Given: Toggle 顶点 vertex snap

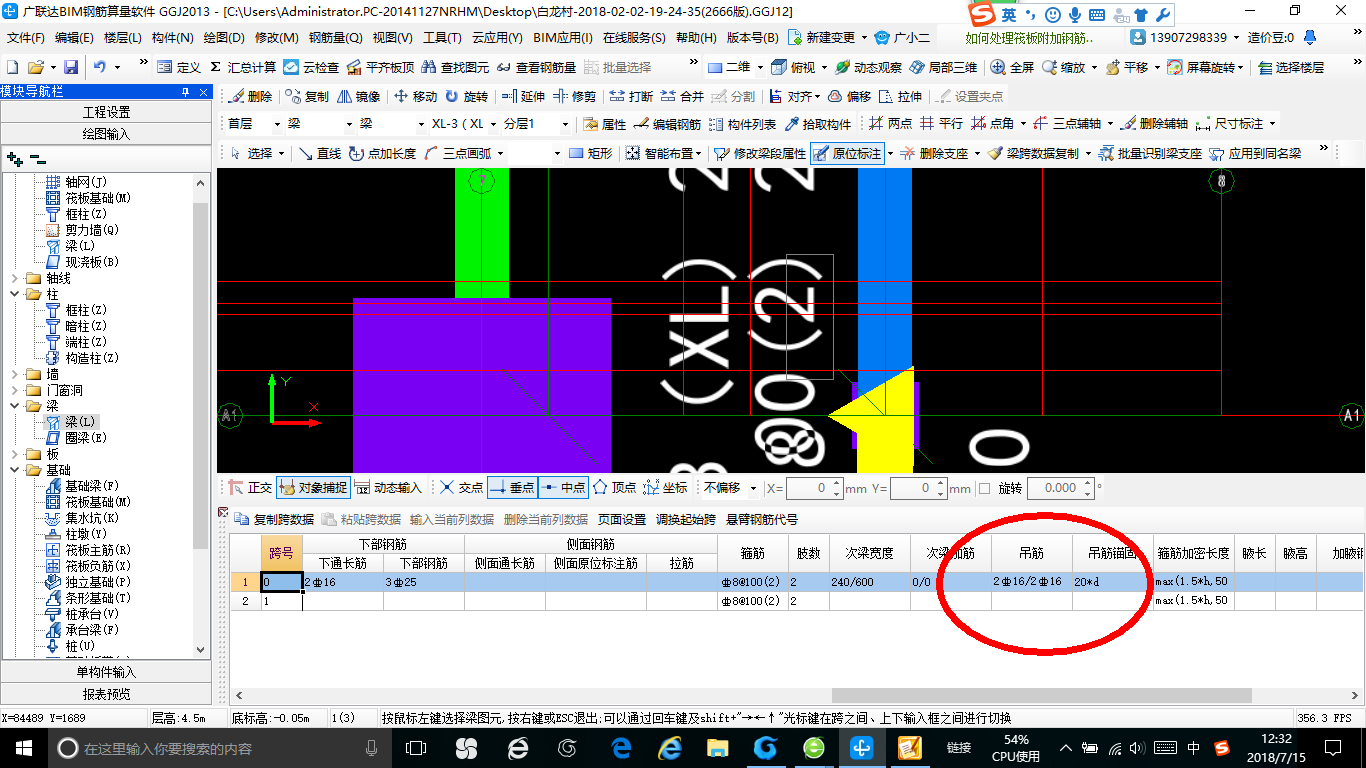Looking at the screenshot, I should click(614, 488).
